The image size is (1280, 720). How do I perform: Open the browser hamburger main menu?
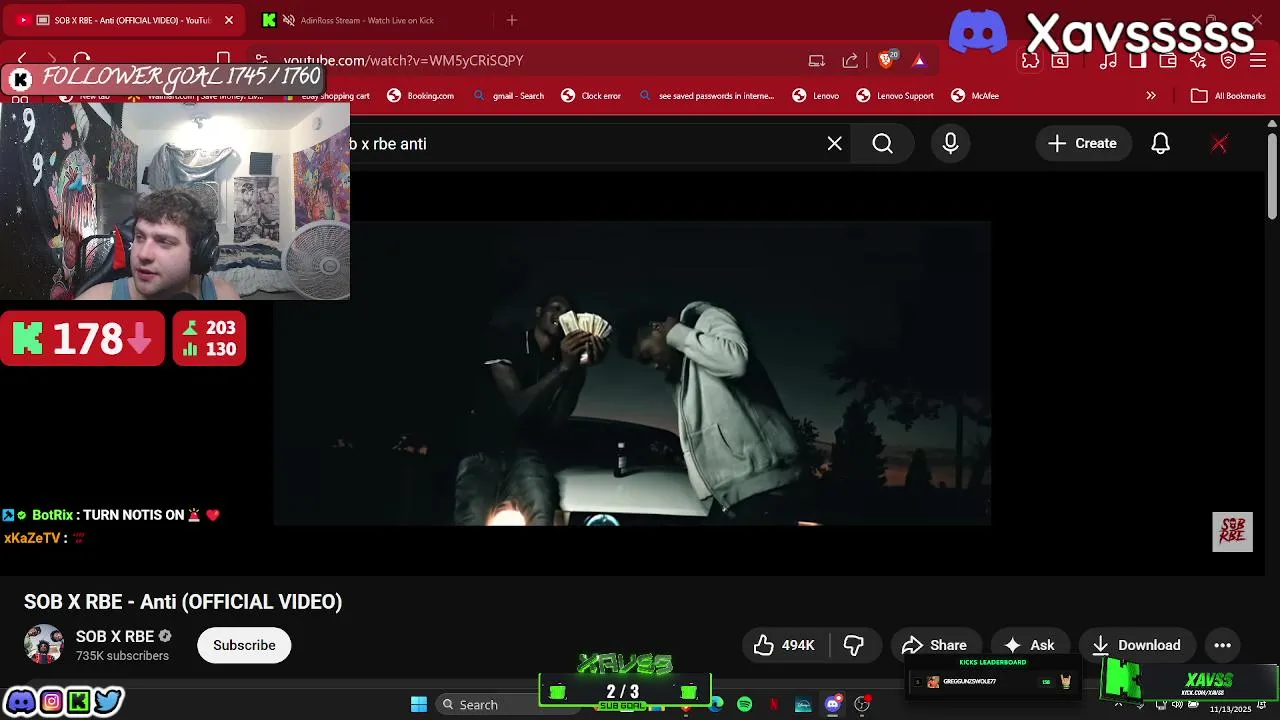(1259, 61)
